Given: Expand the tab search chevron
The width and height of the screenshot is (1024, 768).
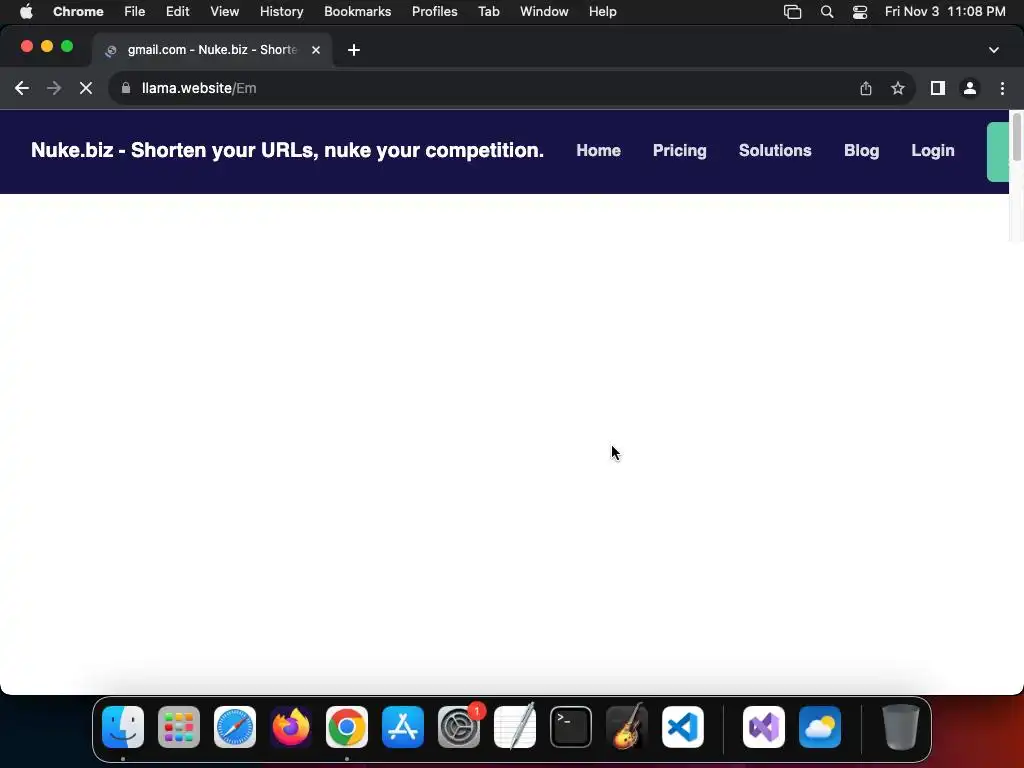Looking at the screenshot, I should click(x=994, y=50).
